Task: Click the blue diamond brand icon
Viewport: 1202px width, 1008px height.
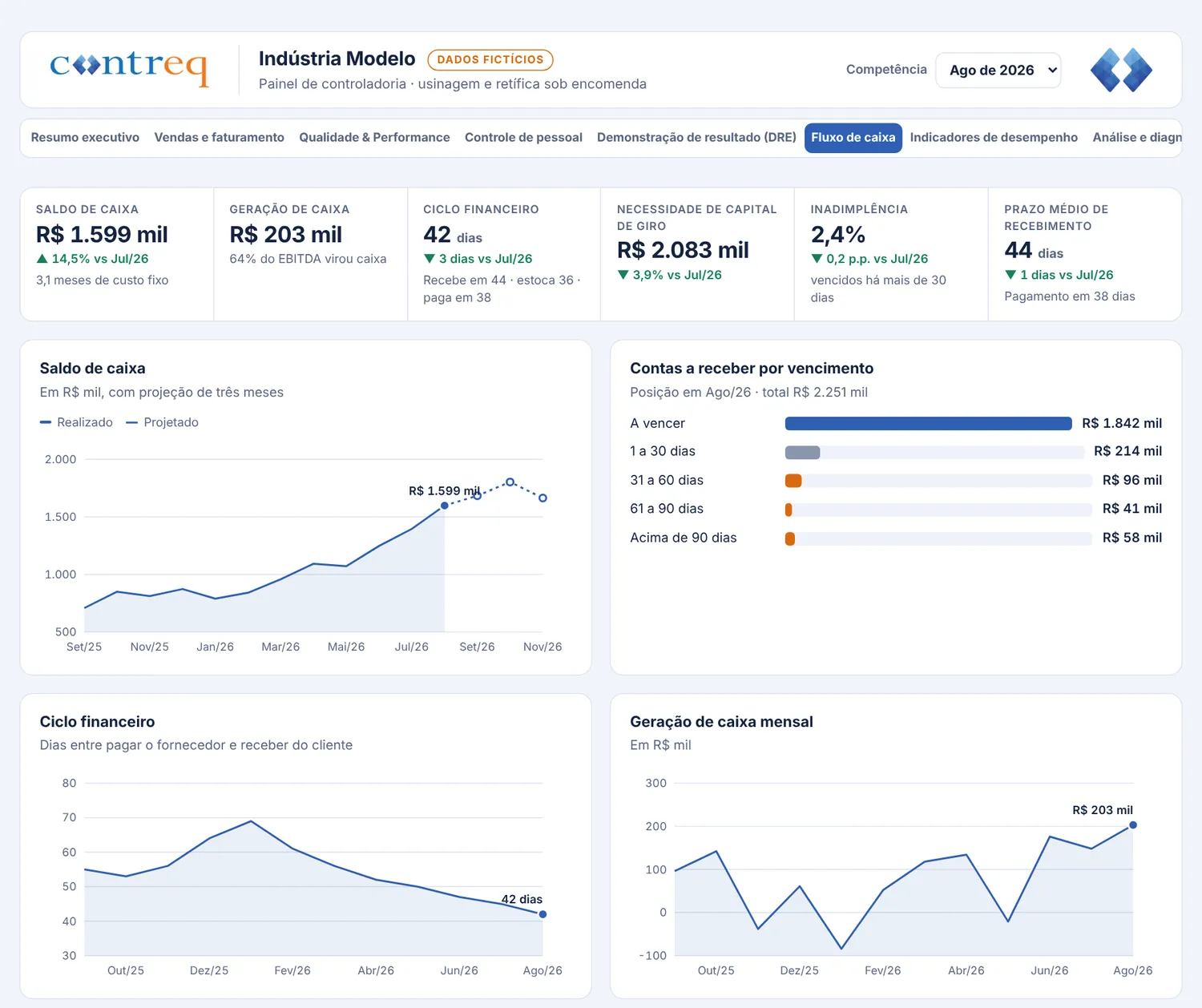Action: 1121,70
